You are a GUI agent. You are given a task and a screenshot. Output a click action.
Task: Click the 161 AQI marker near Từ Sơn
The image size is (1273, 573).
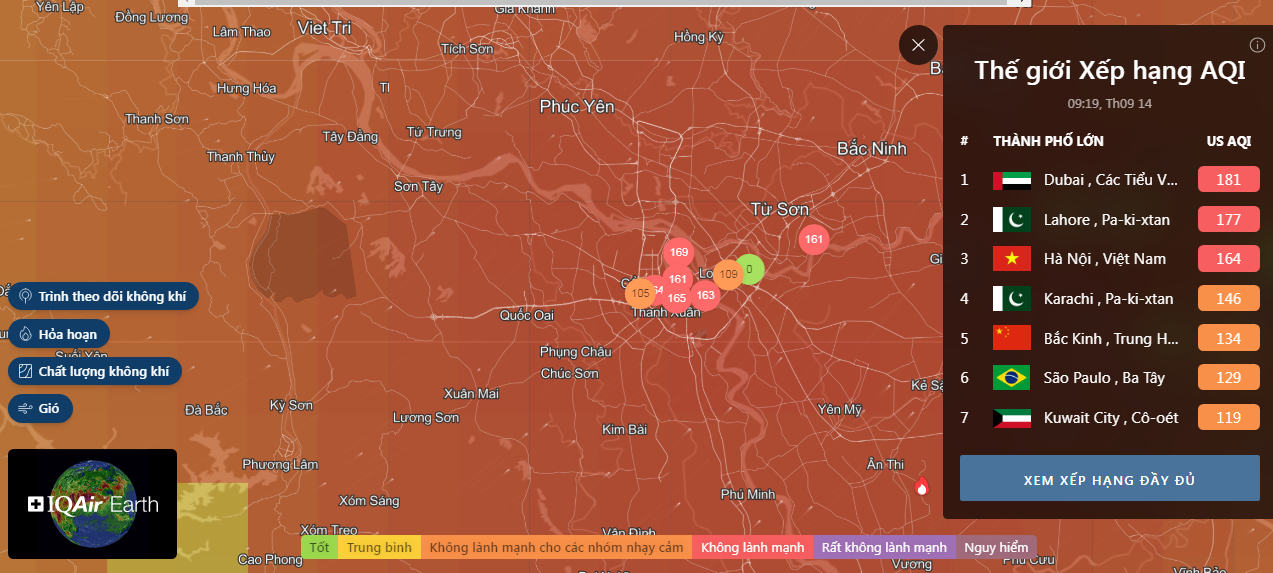pos(814,239)
